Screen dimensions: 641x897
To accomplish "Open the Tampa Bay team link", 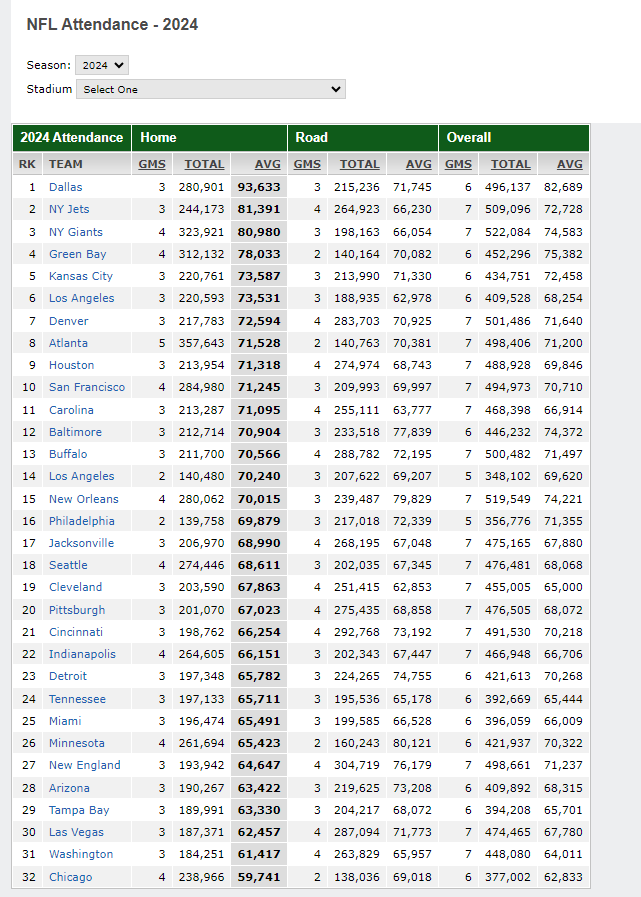I will click(x=79, y=810).
